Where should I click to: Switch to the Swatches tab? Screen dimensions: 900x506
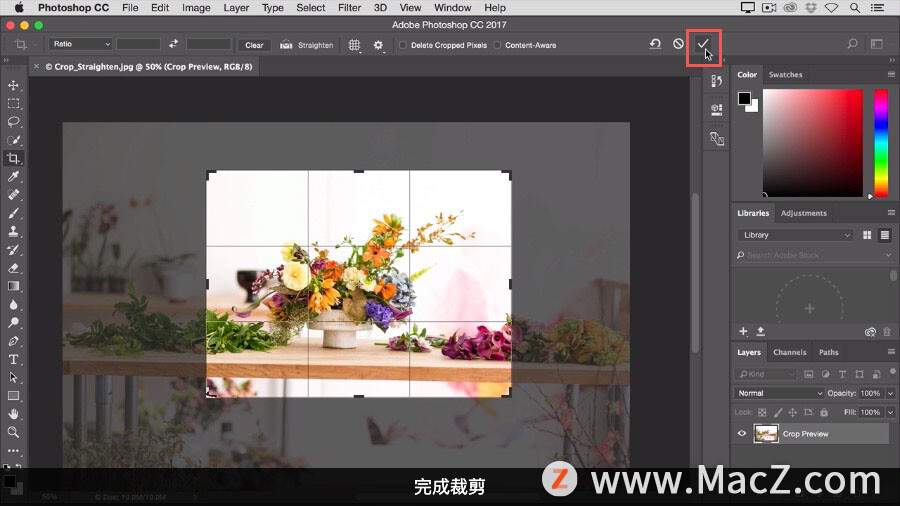click(785, 75)
